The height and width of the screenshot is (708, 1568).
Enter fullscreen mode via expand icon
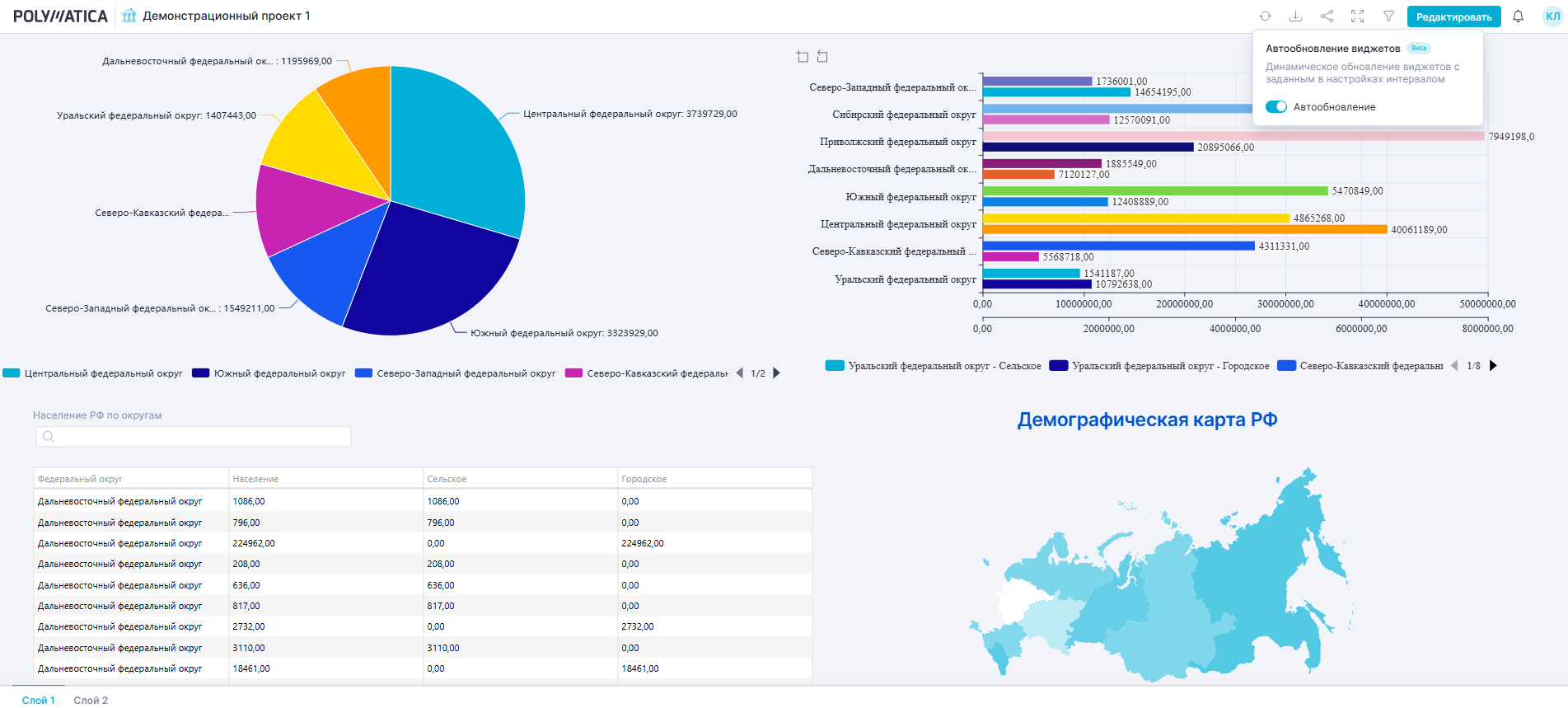tap(1358, 16)
